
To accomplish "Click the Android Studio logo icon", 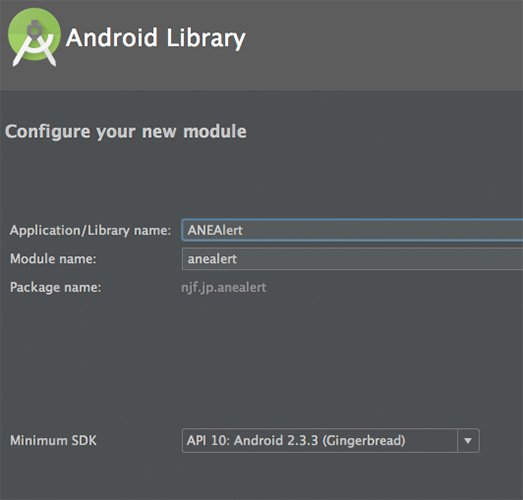I will 34,37.
